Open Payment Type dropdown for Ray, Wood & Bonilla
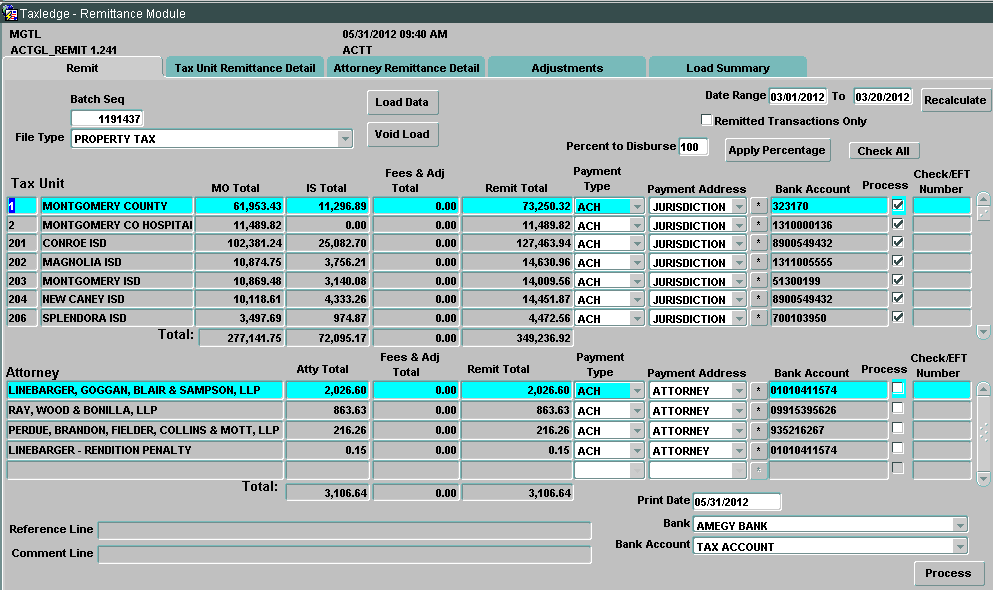Image resolution: width=993 pixels, height=590 pixels. (637, 411)
